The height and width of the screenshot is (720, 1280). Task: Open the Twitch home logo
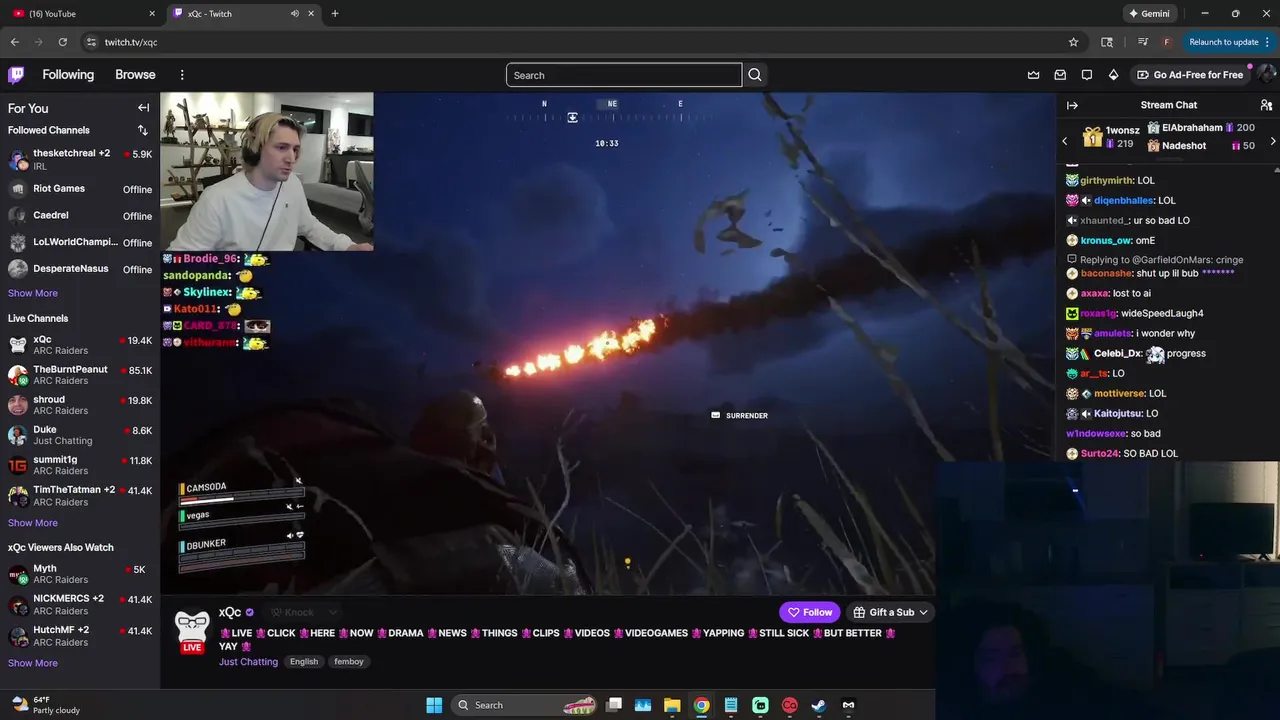tap(16, 75)
